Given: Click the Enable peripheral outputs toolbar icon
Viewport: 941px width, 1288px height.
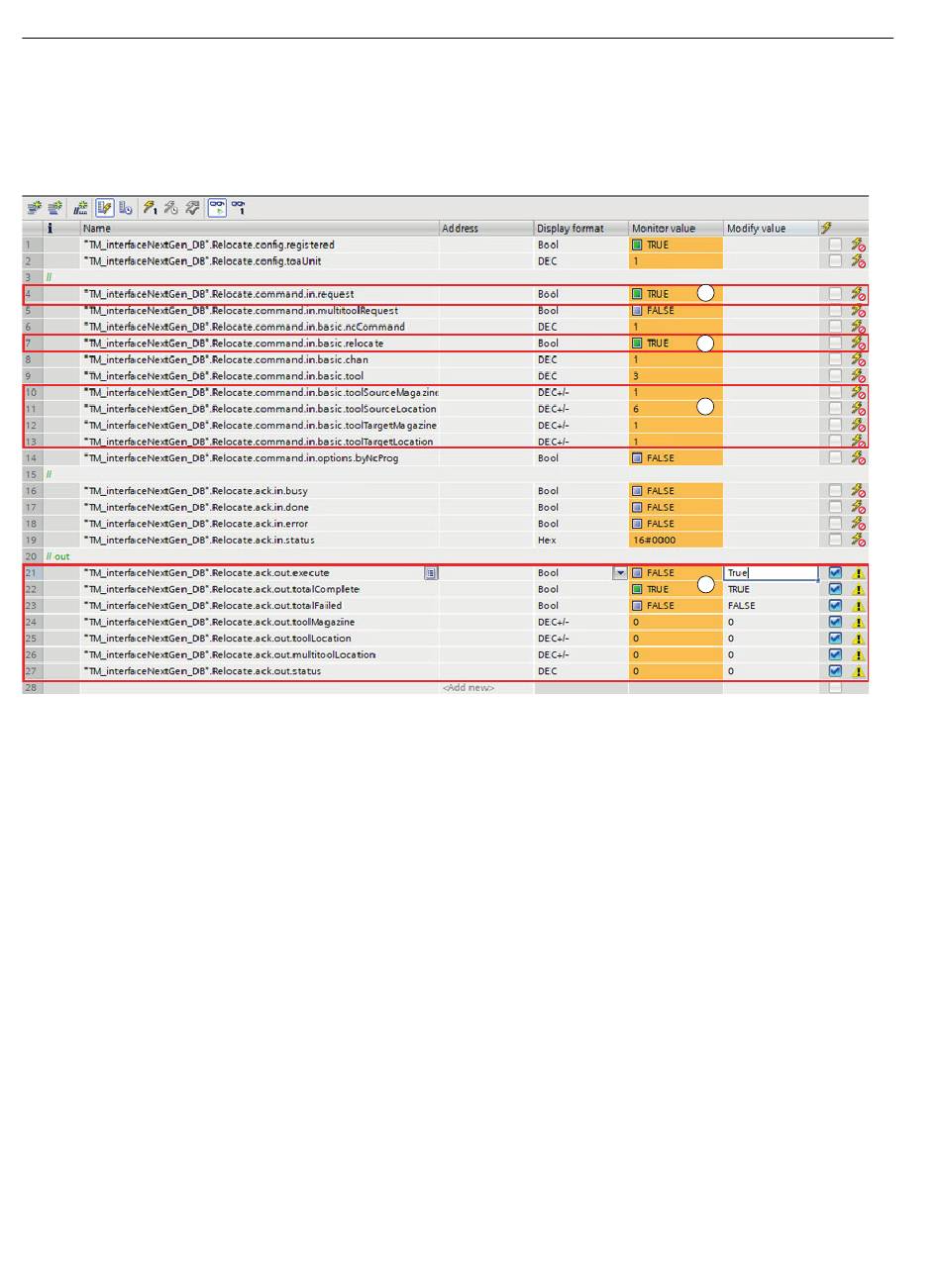Looking at the screenshot, I should [193, 208].
